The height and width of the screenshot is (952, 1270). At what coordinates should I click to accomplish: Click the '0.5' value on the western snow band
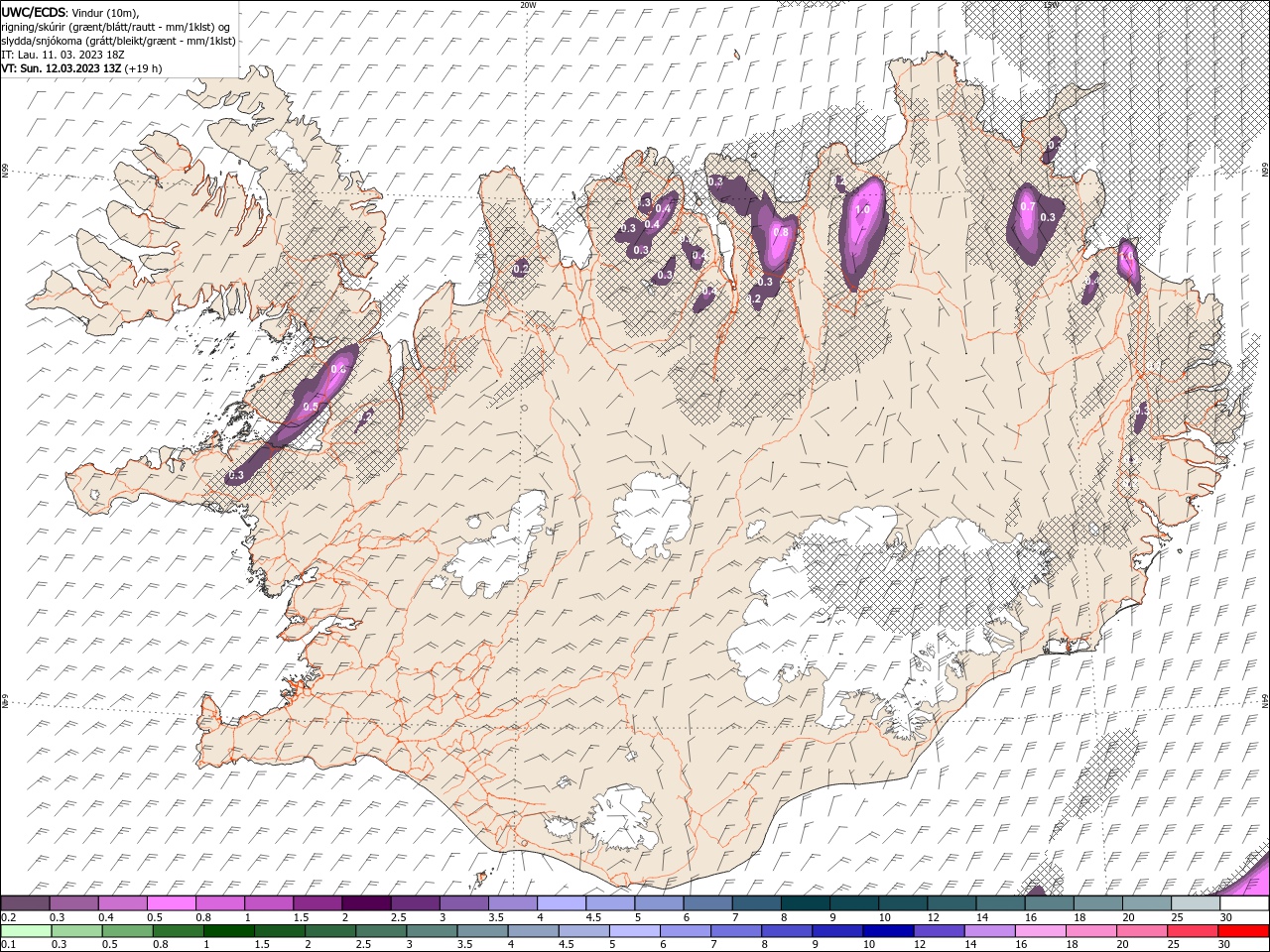pyautogui.click(x=311, y=407)
